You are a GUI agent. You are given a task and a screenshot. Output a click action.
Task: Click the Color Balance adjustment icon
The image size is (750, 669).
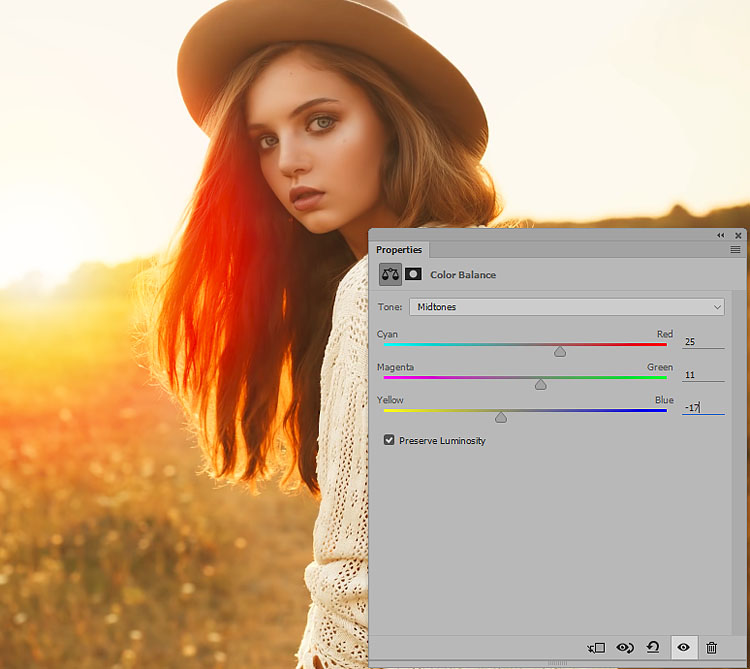point(390,274)
